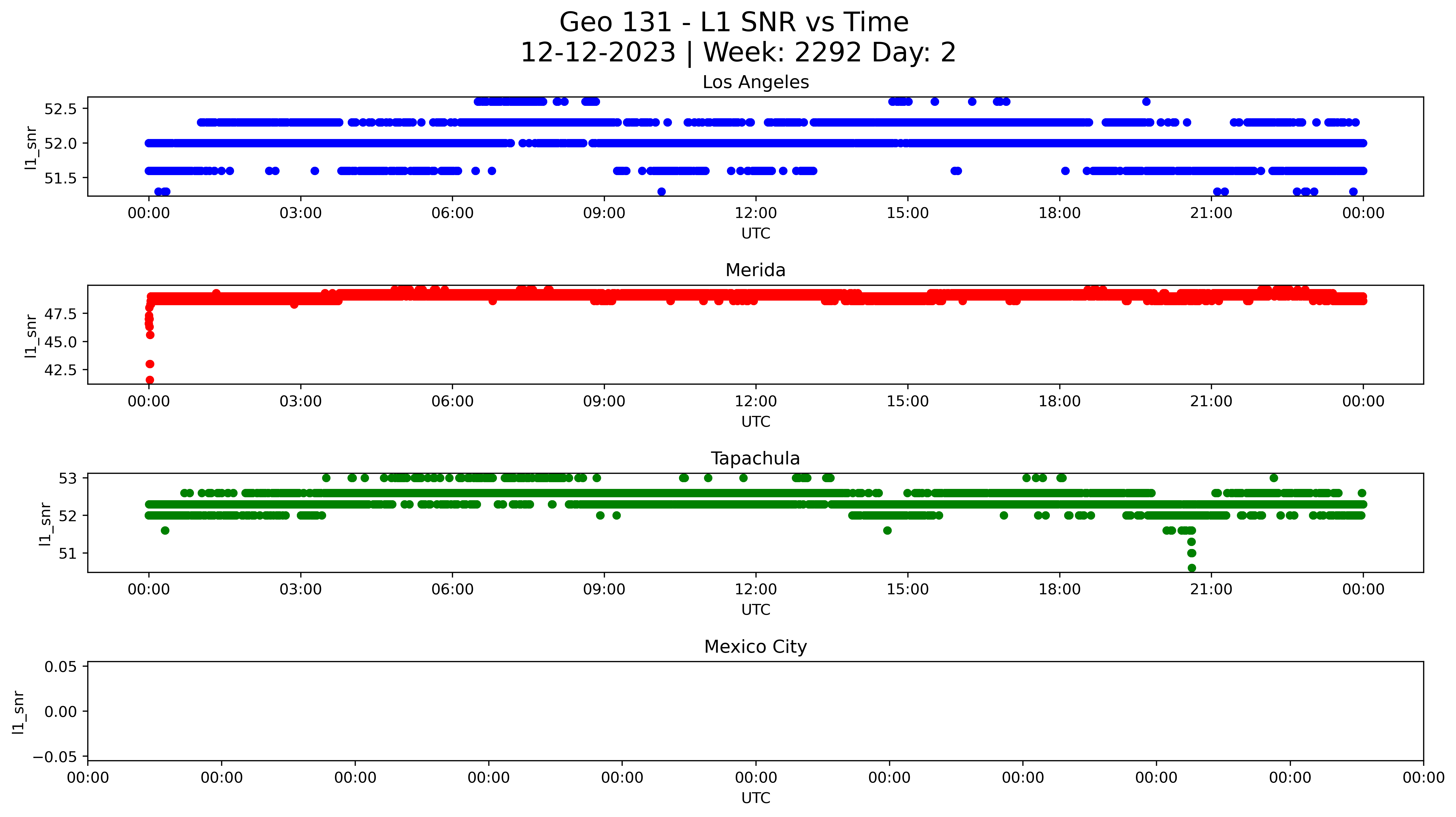Click the '12-12-2023 | Week: 2292 Day: 2' subtitle
This screenshot has height=817, width=1456.
pos(738,53)
